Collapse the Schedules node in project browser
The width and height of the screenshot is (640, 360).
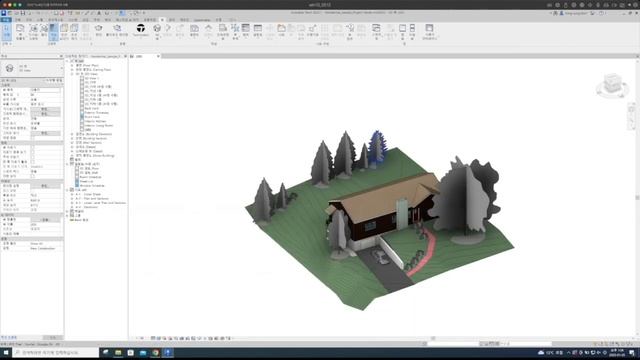coord(68,164)
